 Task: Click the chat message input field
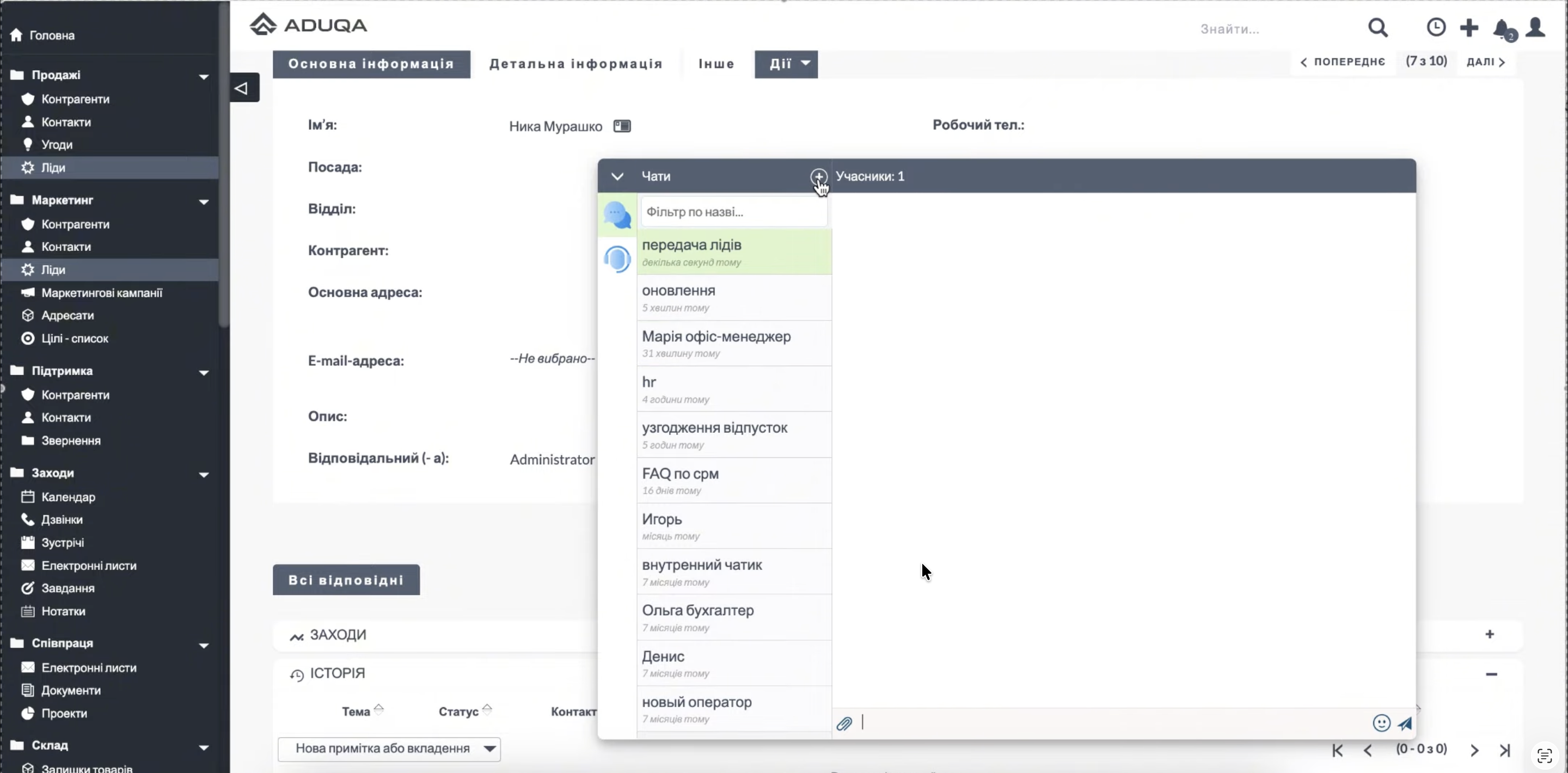point(1113,723)
